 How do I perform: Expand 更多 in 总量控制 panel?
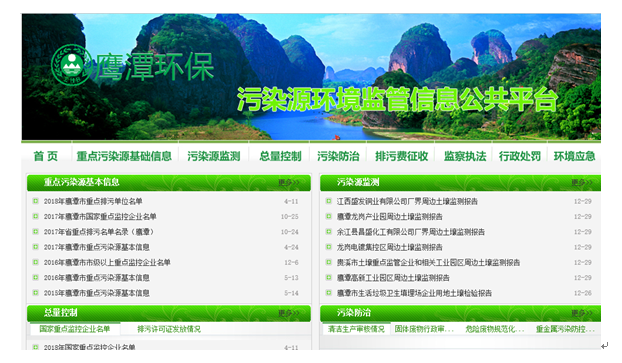coord(288,313)
